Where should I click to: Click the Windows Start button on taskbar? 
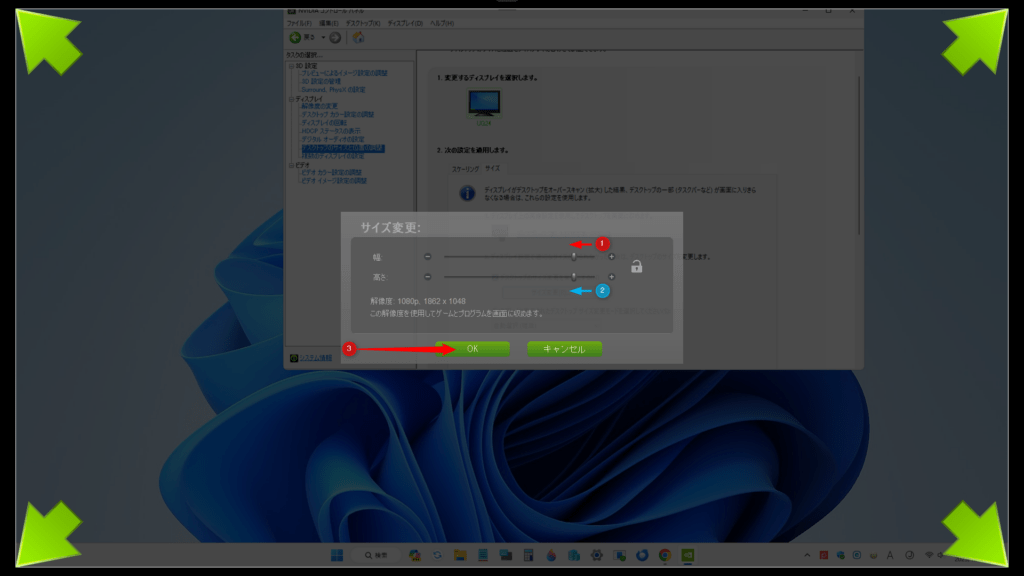coord(336,555)
